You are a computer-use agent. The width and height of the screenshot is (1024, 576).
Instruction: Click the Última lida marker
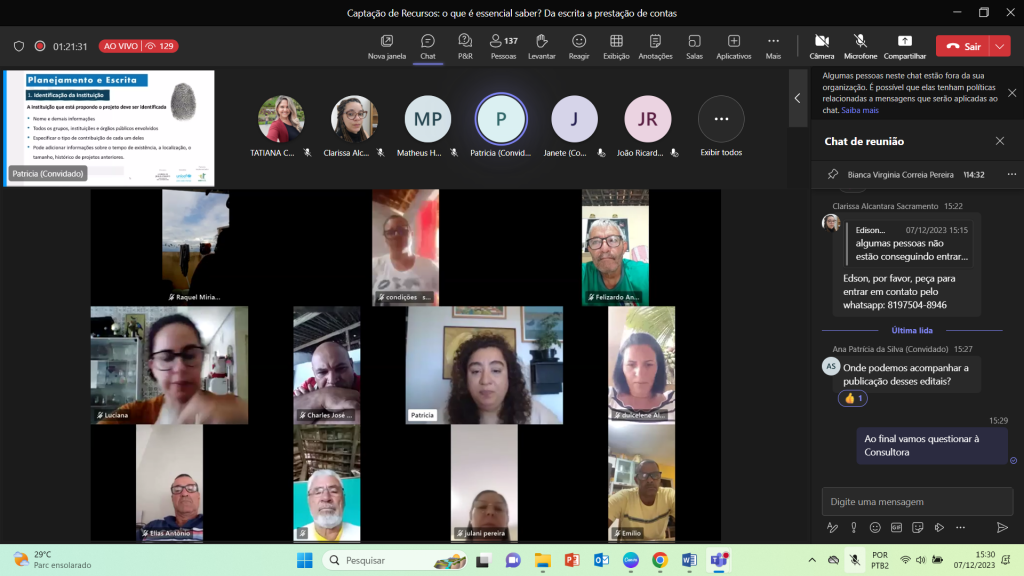[x=912, y=330]
